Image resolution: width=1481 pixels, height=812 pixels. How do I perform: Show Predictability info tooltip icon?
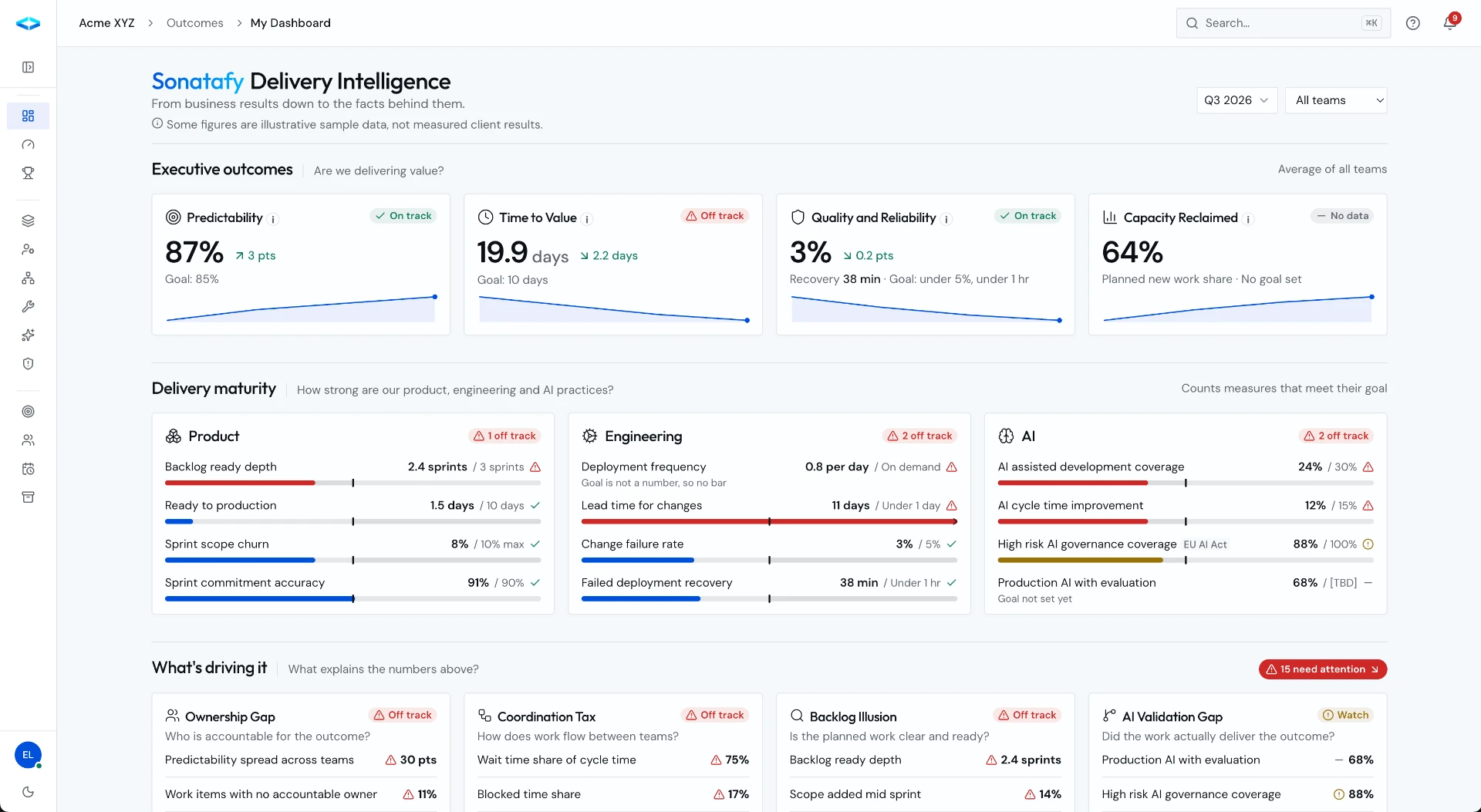273,219
